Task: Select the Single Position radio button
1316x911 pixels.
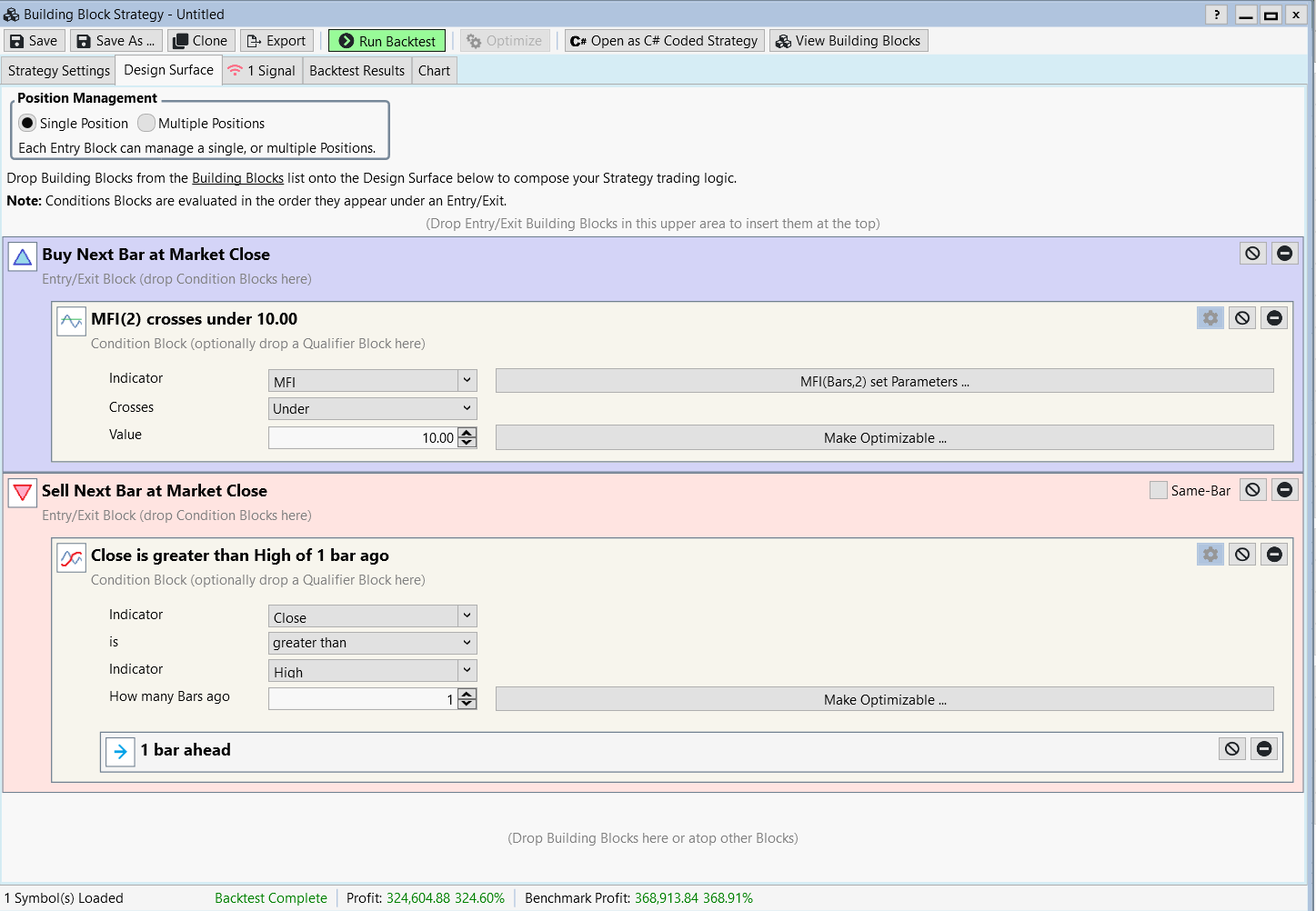Action: (x=27, y=123)
